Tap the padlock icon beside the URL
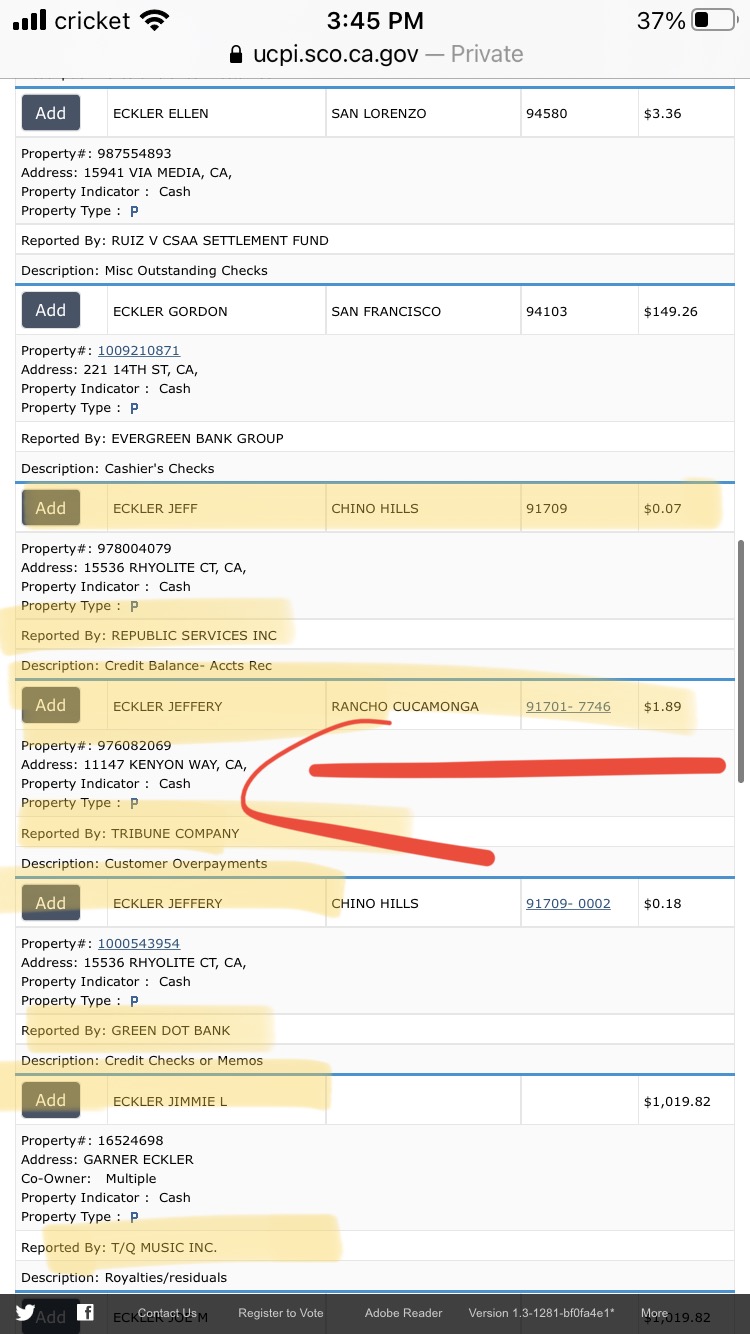This screenshot has width=750, height=1334. tap(236, 54)
